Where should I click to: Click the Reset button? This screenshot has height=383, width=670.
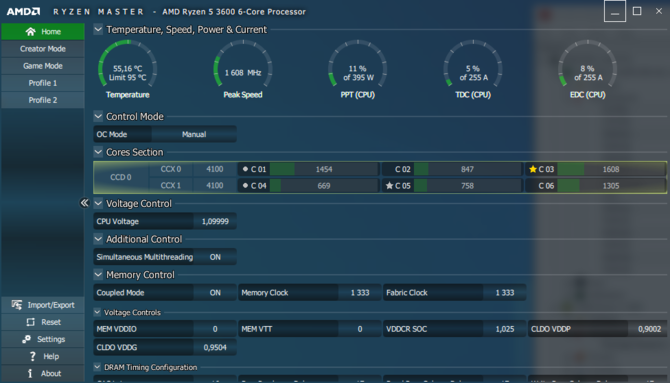click(x=43, y=322)
